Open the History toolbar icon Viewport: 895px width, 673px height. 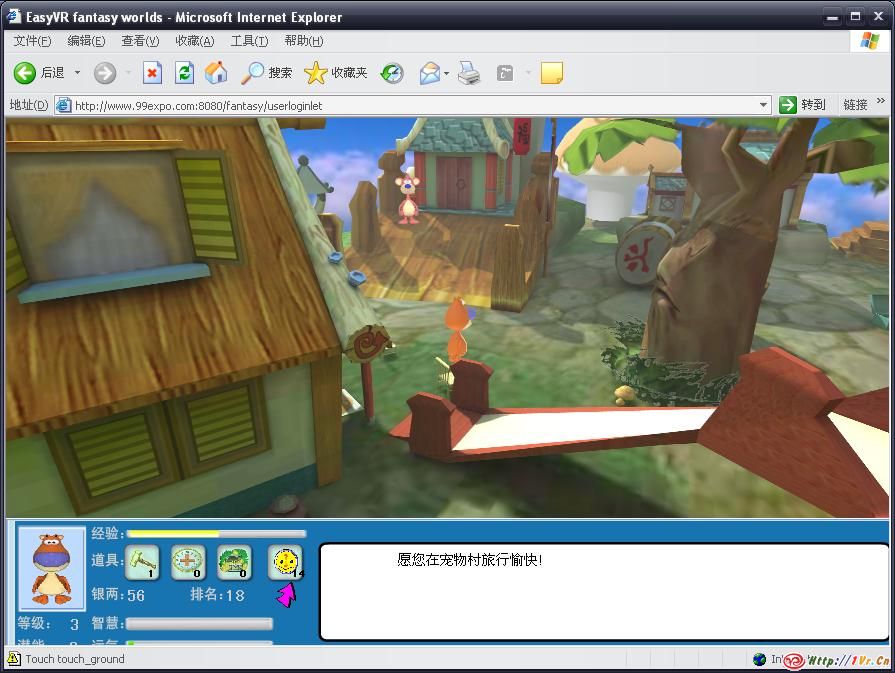pyautogui.click(x=392, y=73)
